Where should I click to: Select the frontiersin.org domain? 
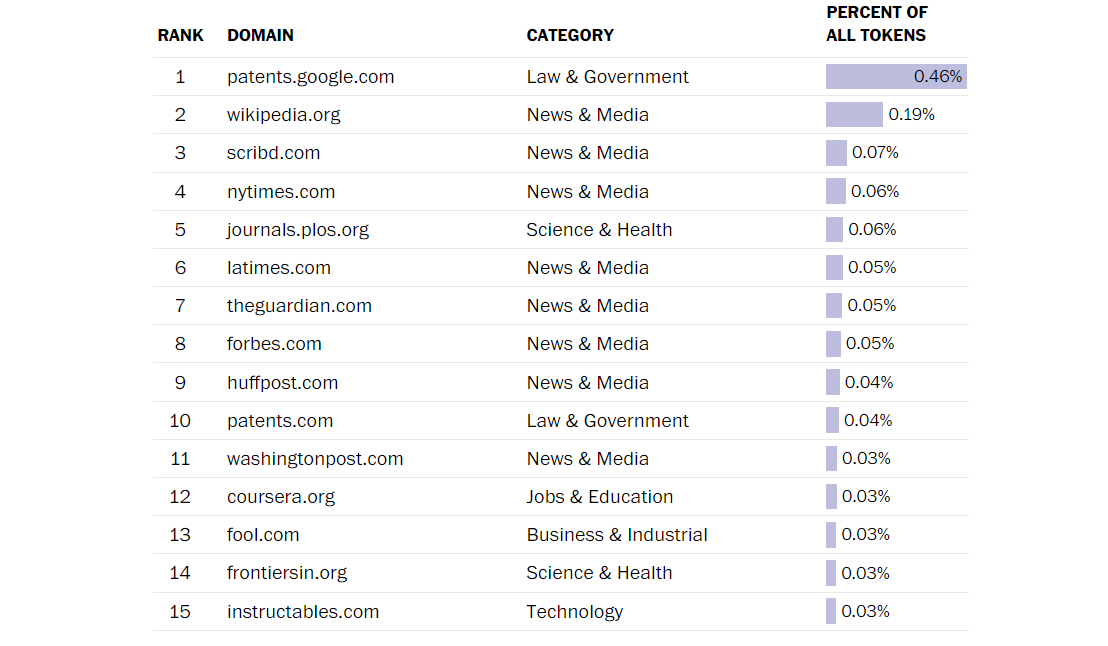tap(287, 573)
